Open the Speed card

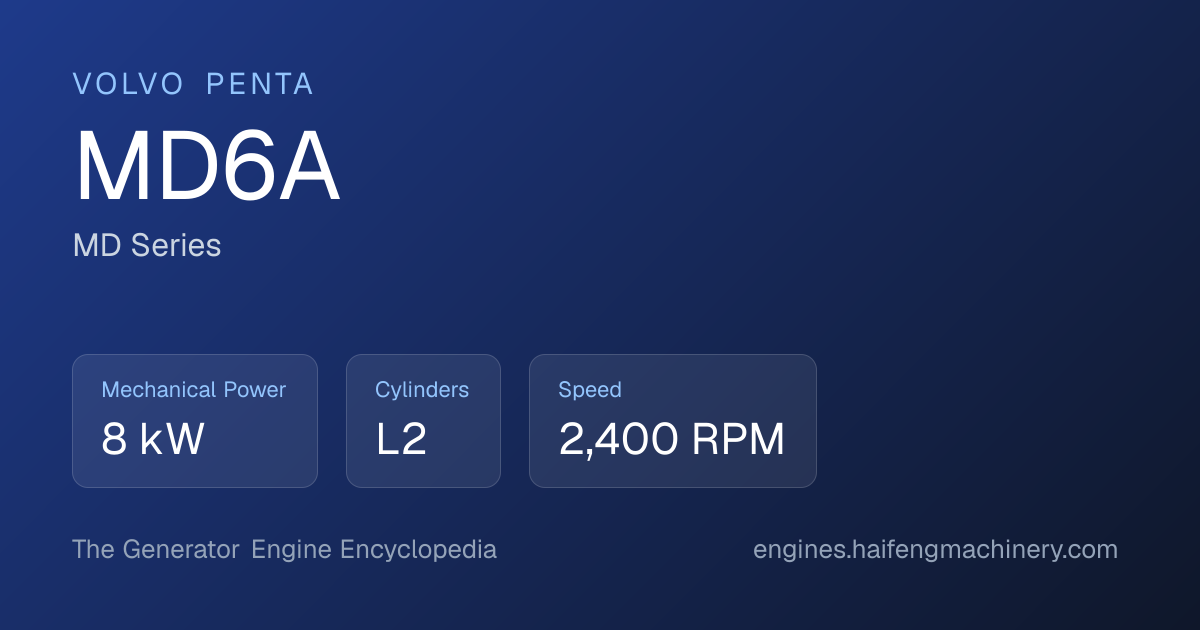673,421
